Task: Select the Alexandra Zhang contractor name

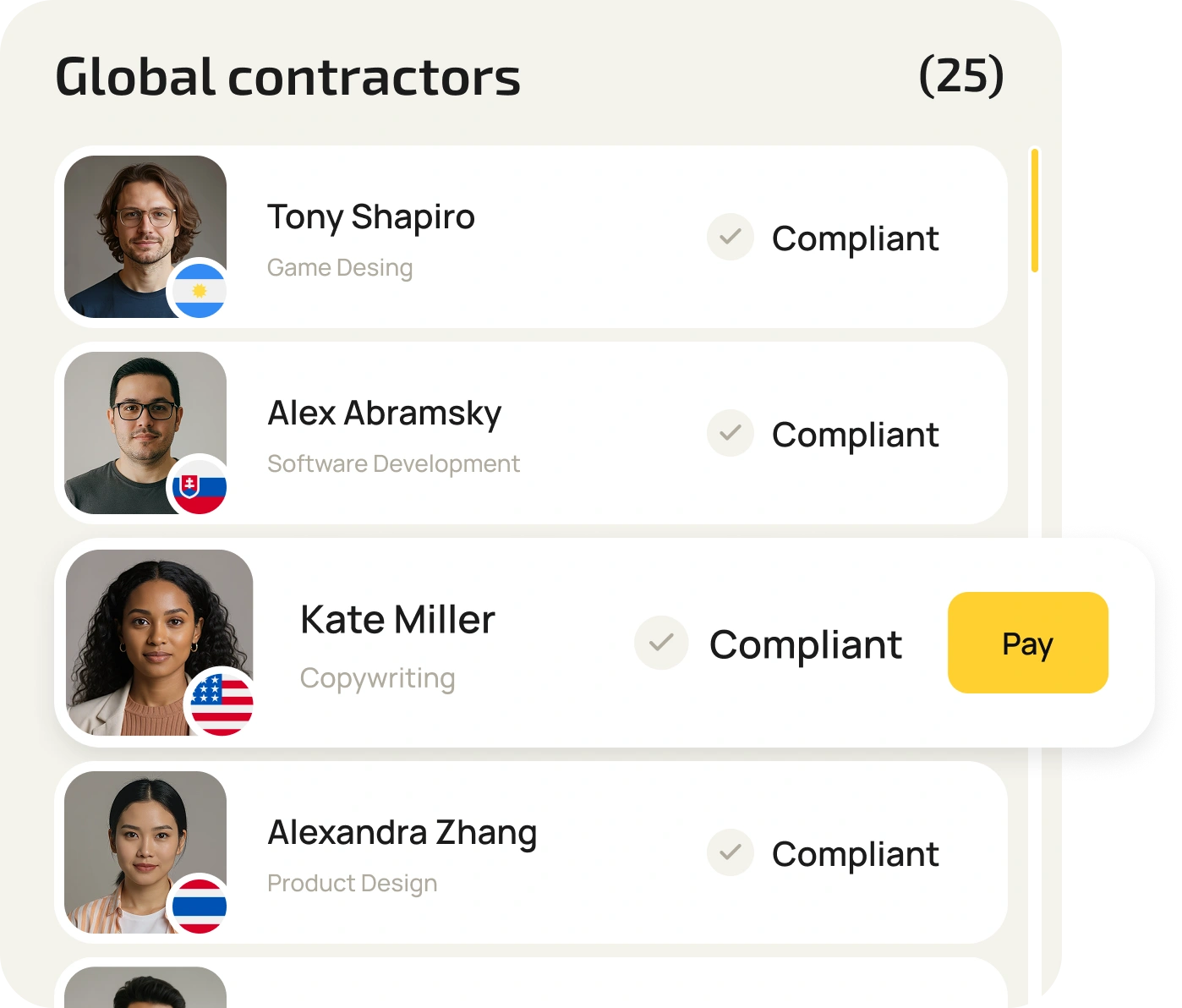Action: pyautogui.click(x=402, y=833)
